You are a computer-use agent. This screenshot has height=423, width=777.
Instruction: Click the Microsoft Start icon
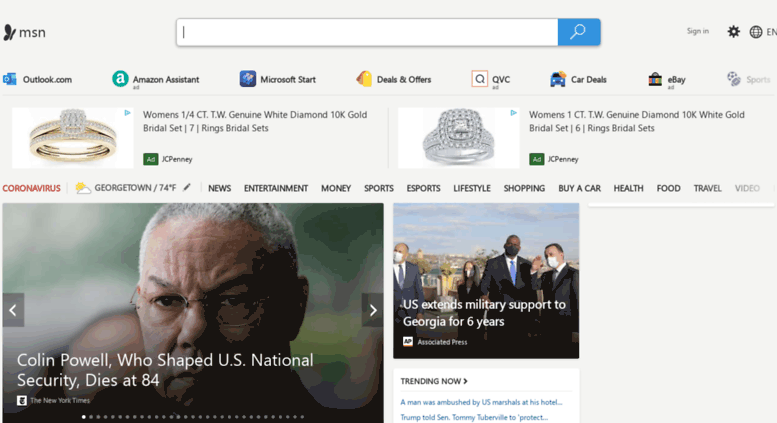tap(248, 79)
